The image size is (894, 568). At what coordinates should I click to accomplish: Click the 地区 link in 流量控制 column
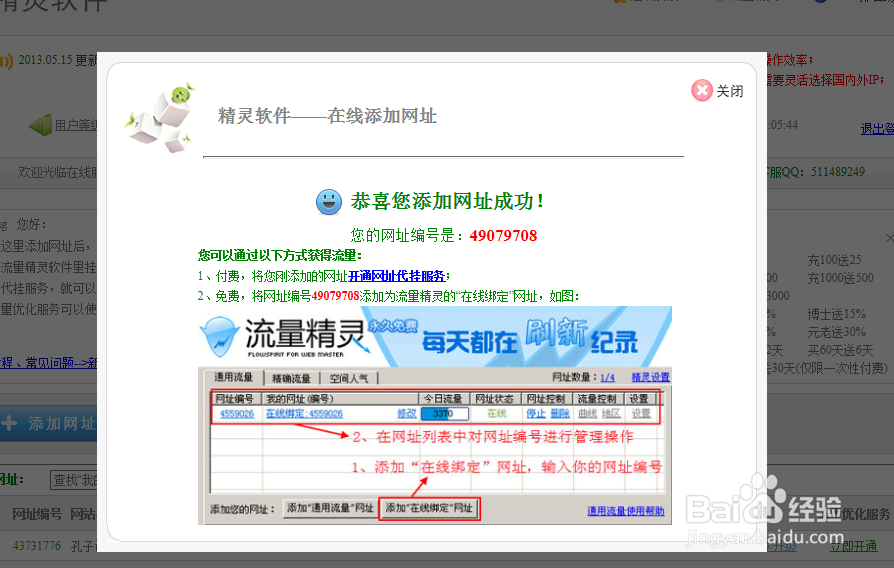[611, 413]
